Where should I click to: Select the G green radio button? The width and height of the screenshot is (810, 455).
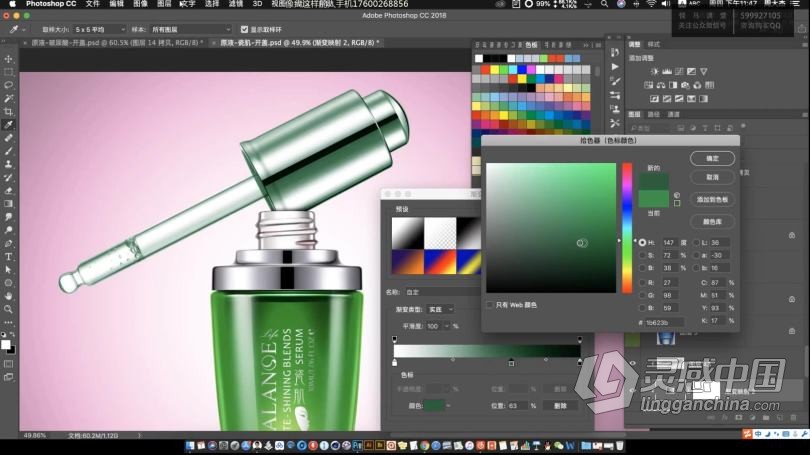(x=642, y=295)
